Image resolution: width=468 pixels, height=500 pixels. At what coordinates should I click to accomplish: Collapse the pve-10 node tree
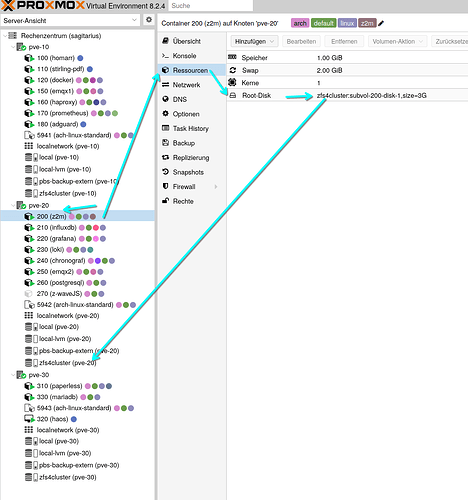tap(13, 47)
